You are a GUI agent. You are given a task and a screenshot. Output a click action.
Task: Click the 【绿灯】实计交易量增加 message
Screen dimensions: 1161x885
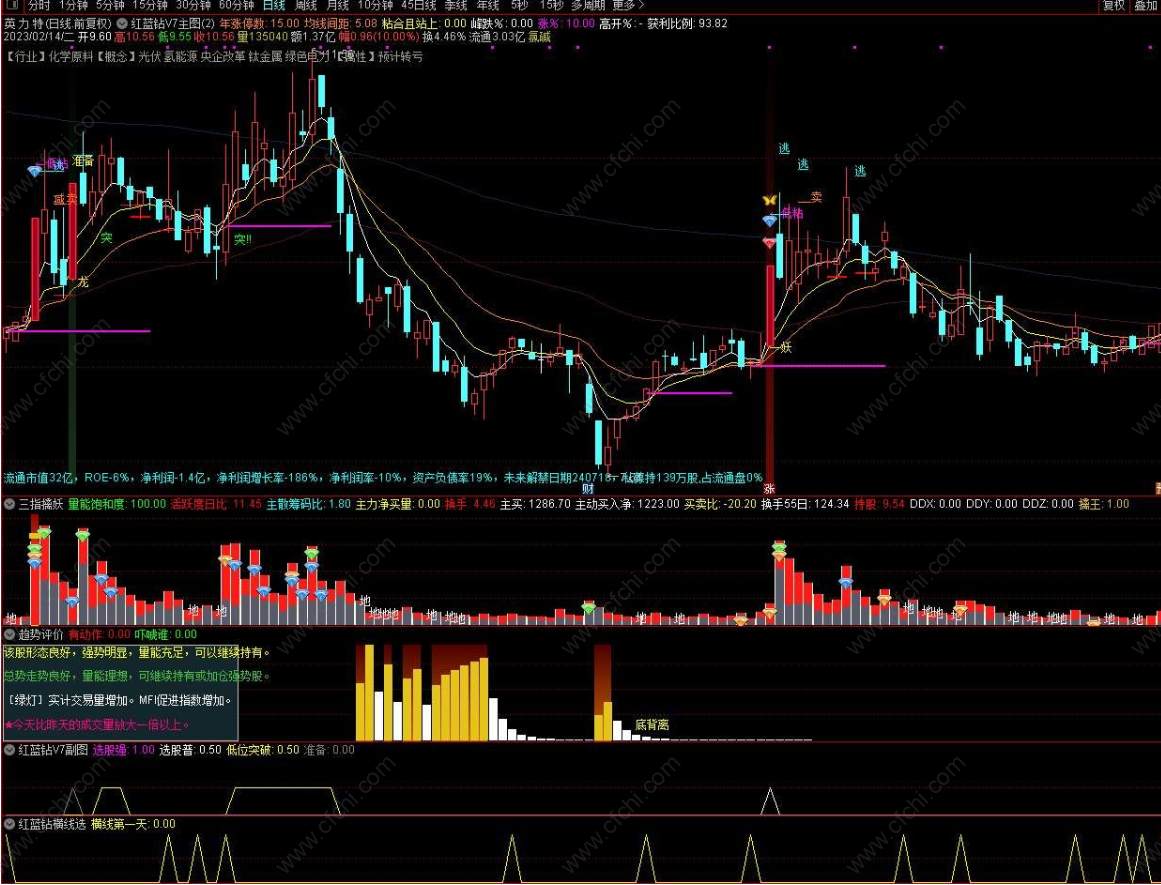tap(121, 700)
